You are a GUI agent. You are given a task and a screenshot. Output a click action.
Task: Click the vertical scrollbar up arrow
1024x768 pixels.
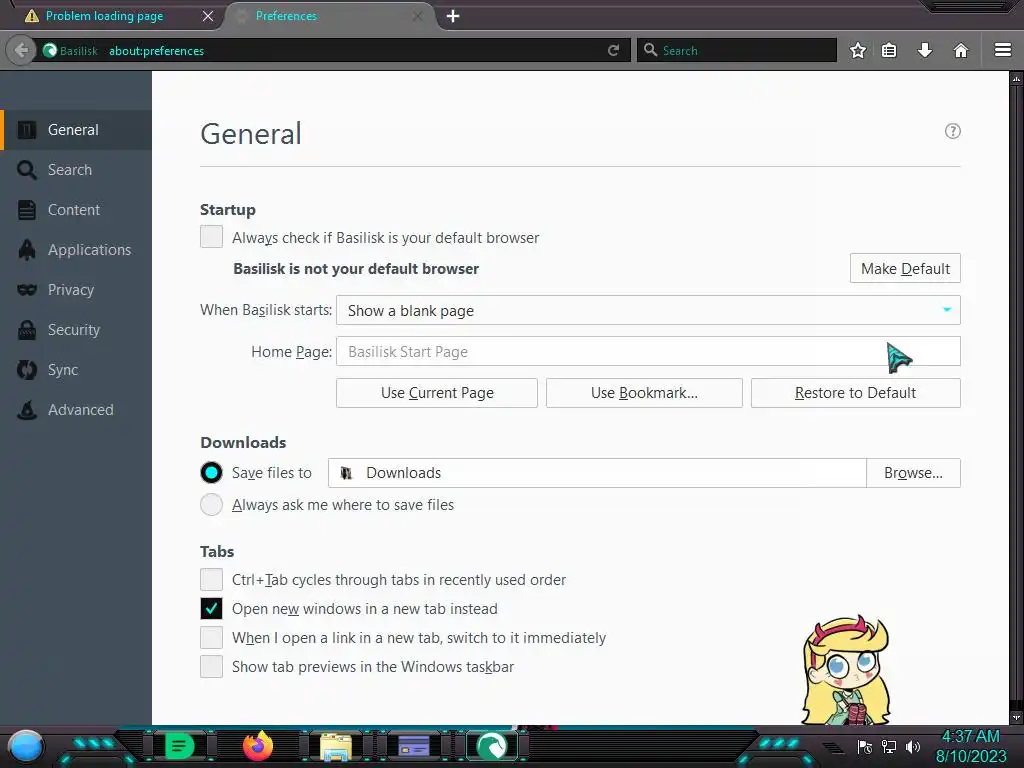click(1016, 79)
